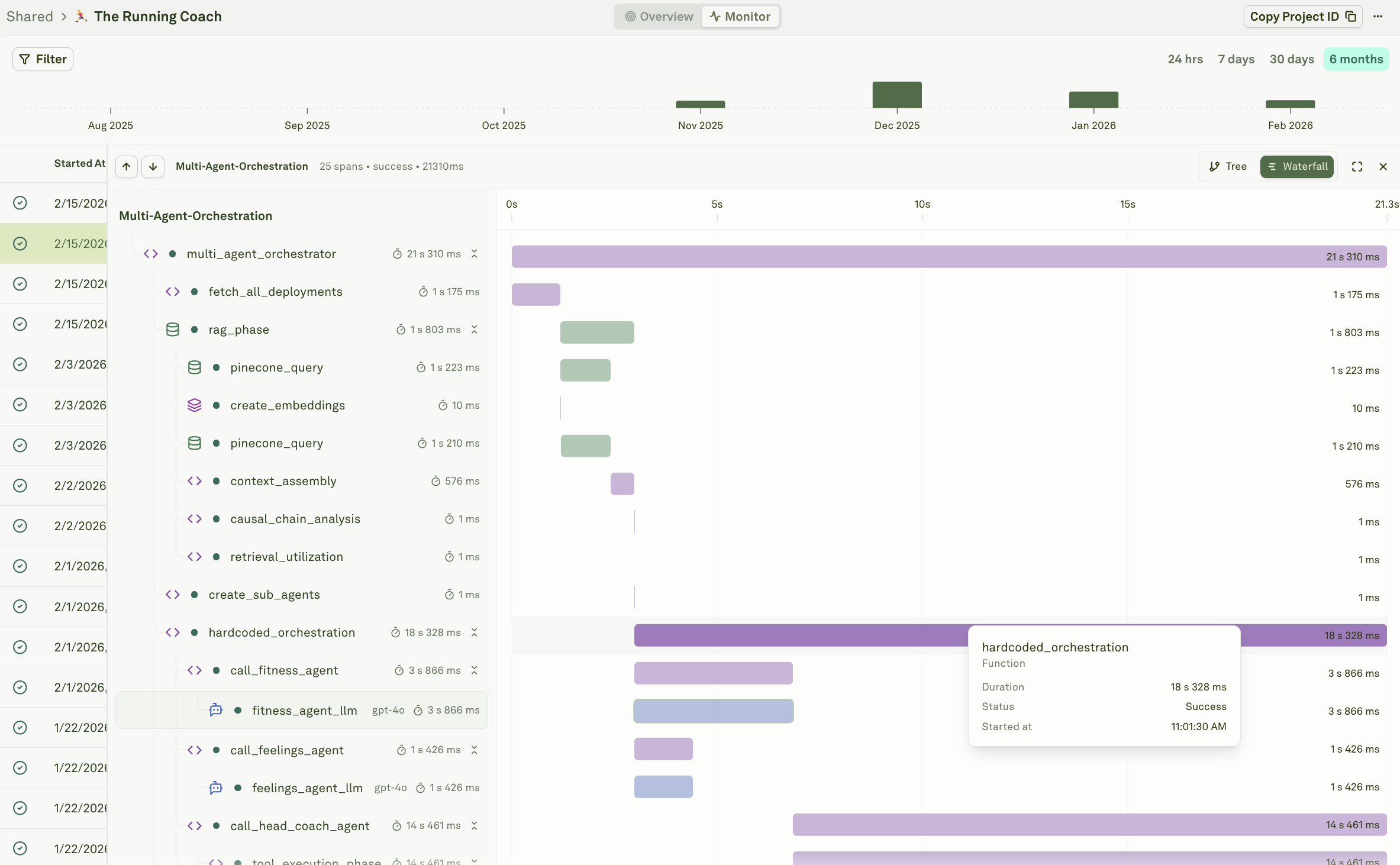The image size is (1400, 865).
Task: Go to the Shared breadcrumb link
Action: pyautogui.click(x=30, y=17)
